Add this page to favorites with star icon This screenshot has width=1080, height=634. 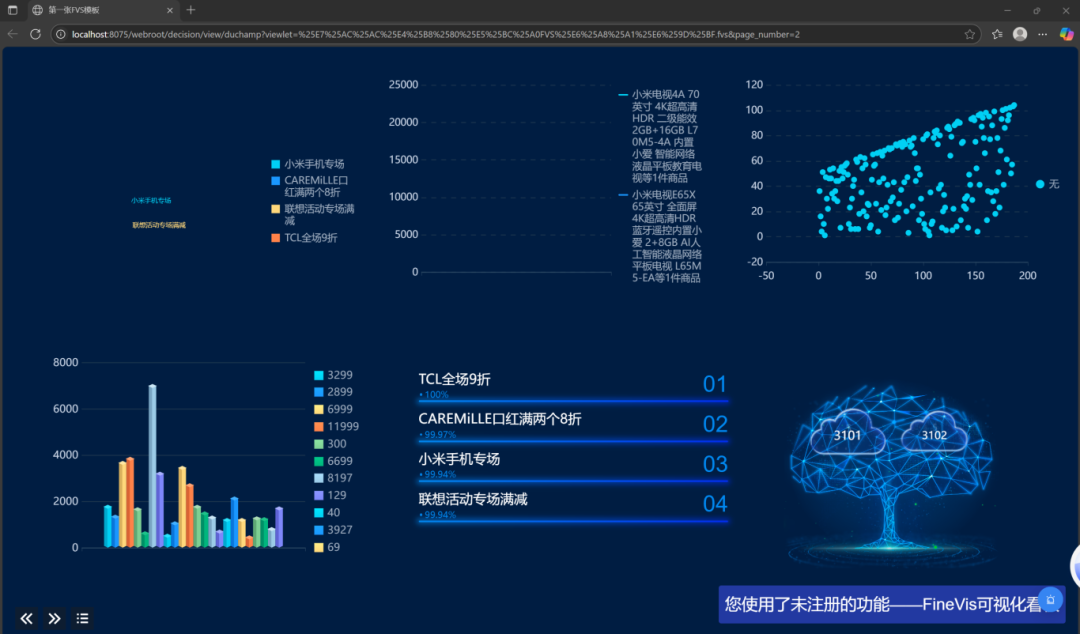969,34
